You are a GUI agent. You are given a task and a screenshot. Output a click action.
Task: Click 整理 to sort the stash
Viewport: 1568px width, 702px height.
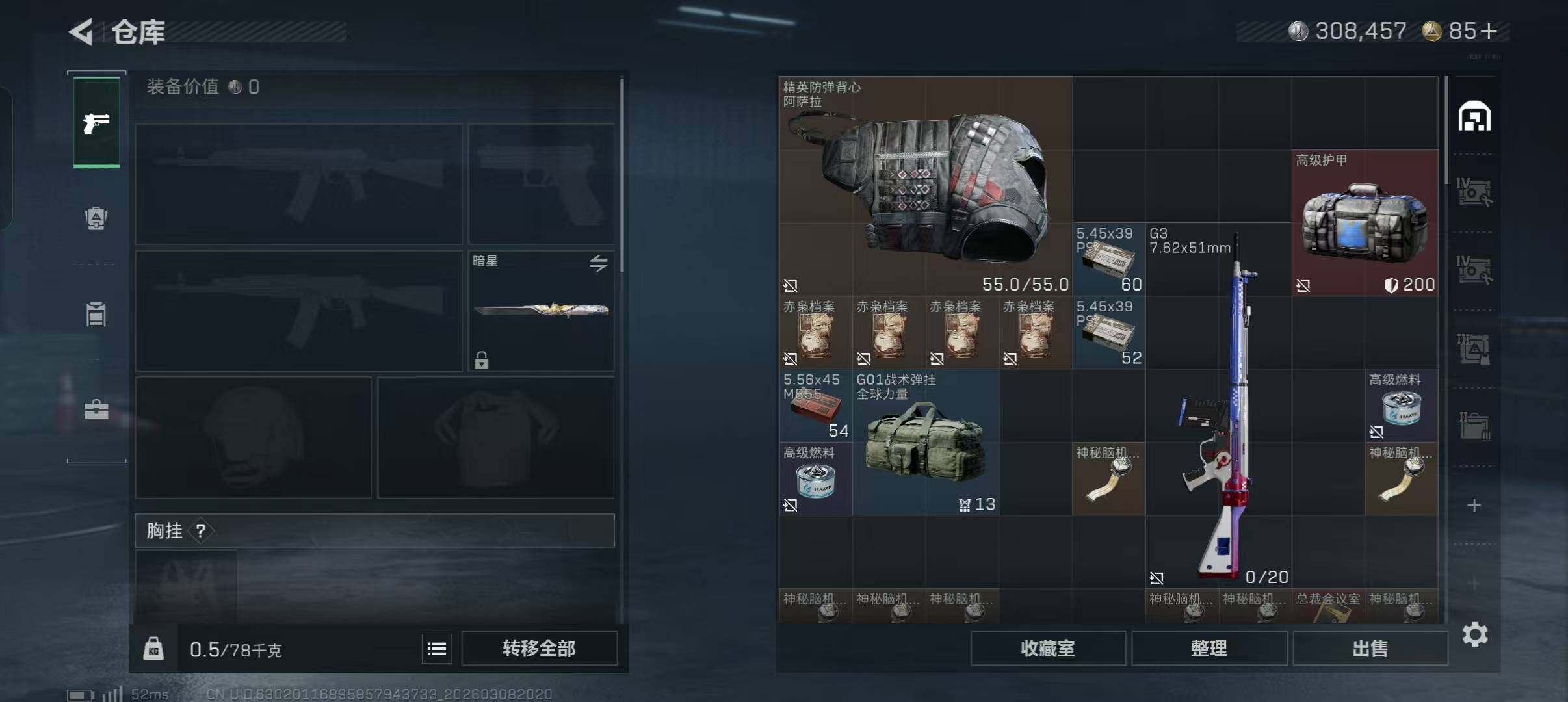tap(1209, 648)
